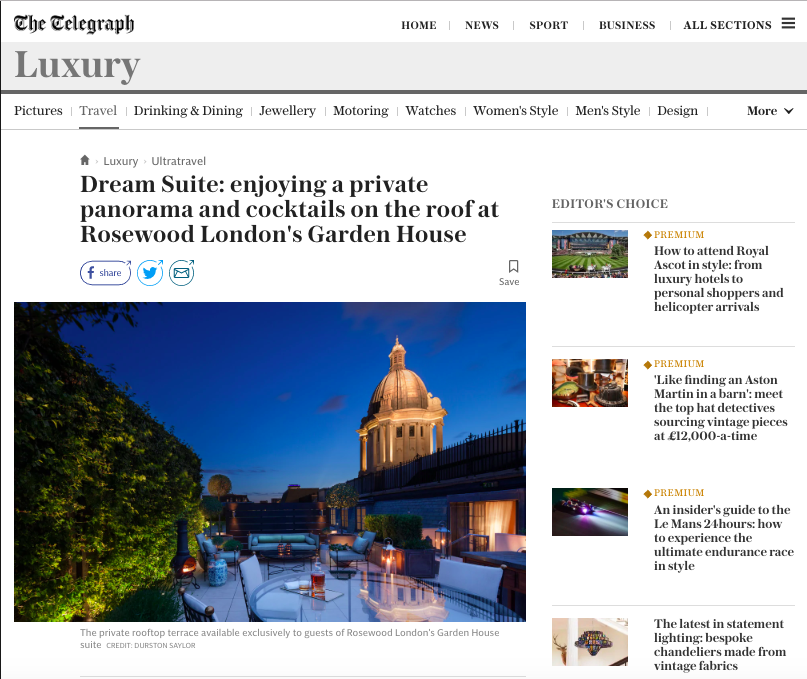
Task: Click the Facebook share icon
Action: pos(106,273)
